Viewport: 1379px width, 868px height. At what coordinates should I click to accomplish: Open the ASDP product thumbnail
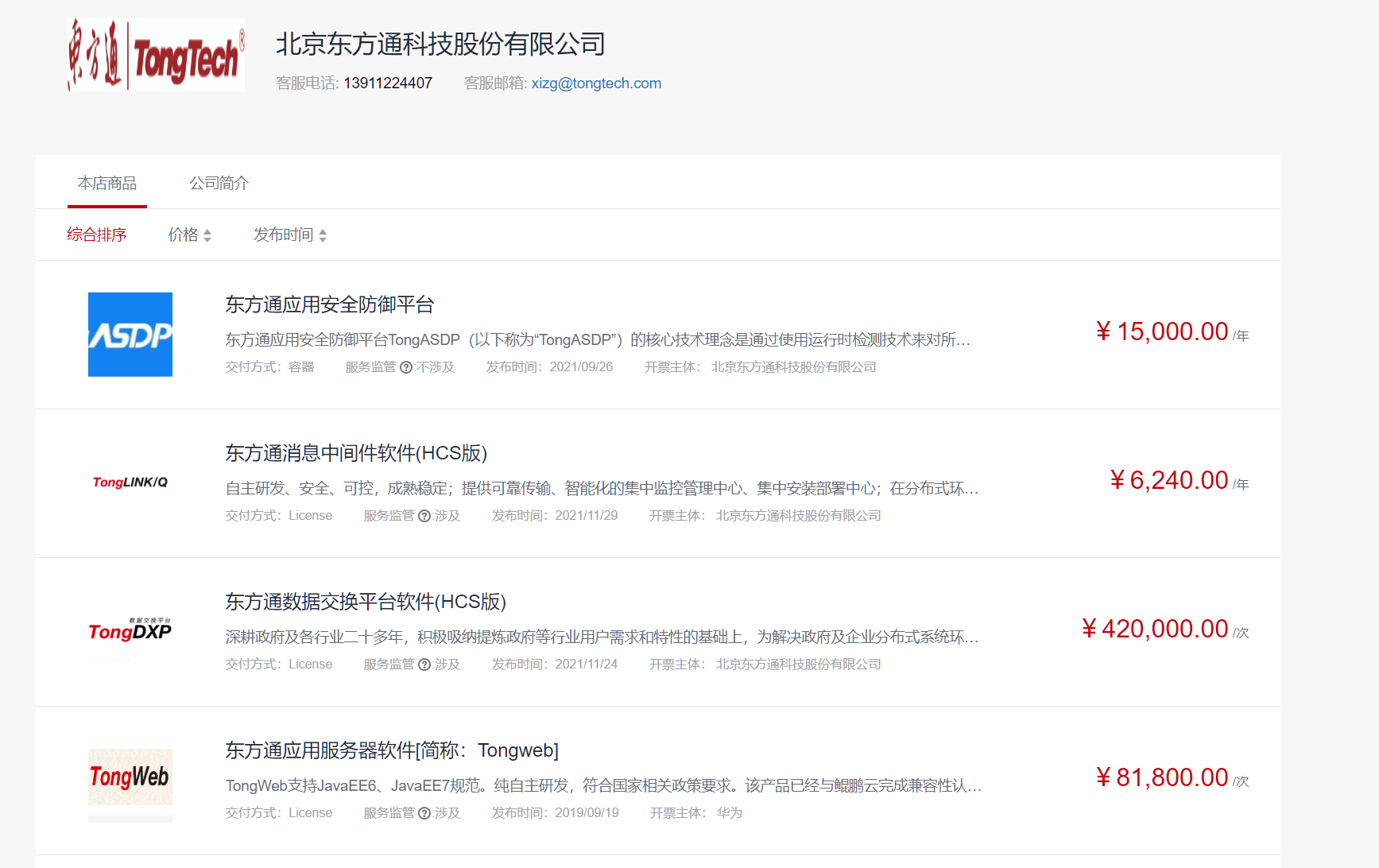130,335
